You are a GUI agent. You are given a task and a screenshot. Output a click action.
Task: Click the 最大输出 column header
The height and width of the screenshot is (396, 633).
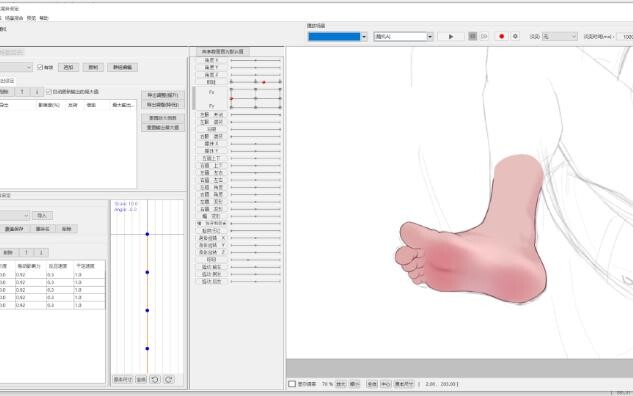pyautogui.click(x=122, y=105)
